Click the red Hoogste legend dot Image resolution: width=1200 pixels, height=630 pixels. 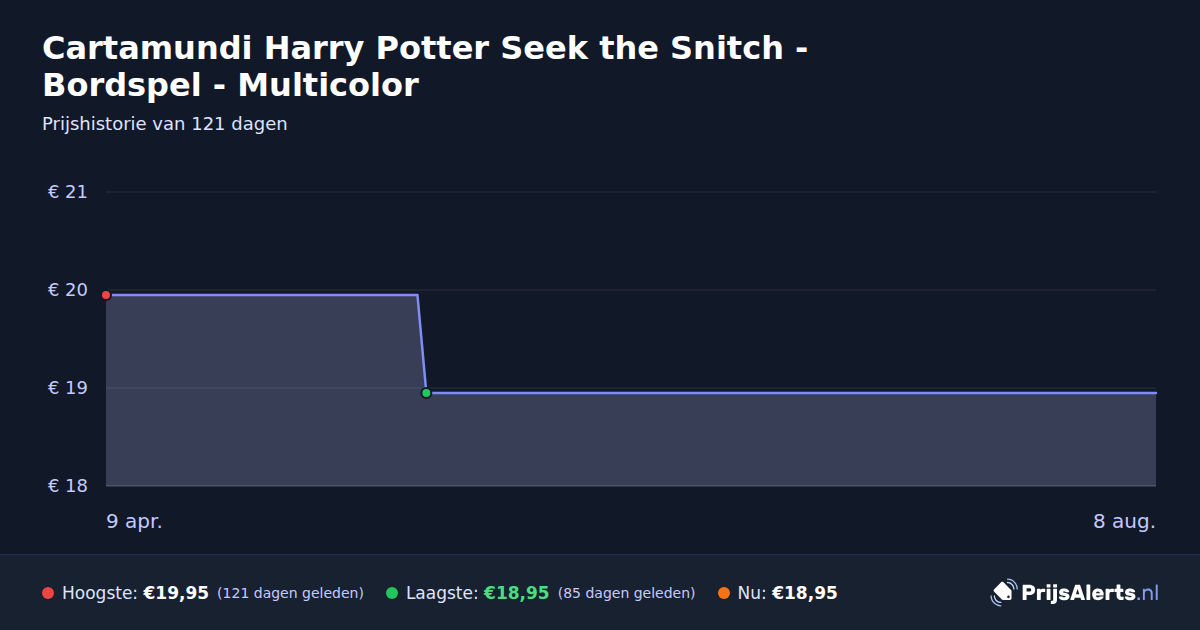click(48, 593)
